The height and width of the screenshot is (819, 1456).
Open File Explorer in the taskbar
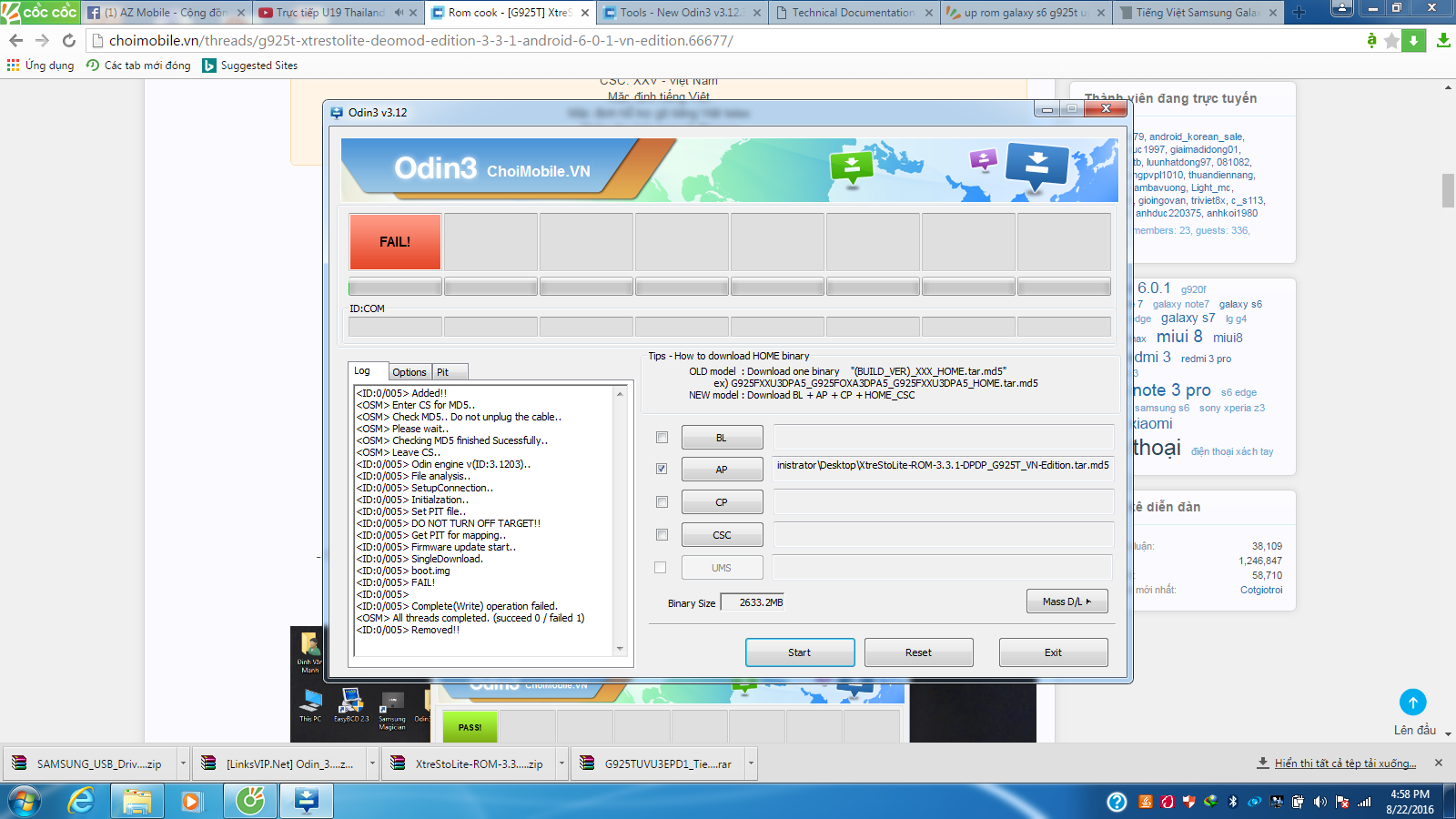[x=137, y=801]
